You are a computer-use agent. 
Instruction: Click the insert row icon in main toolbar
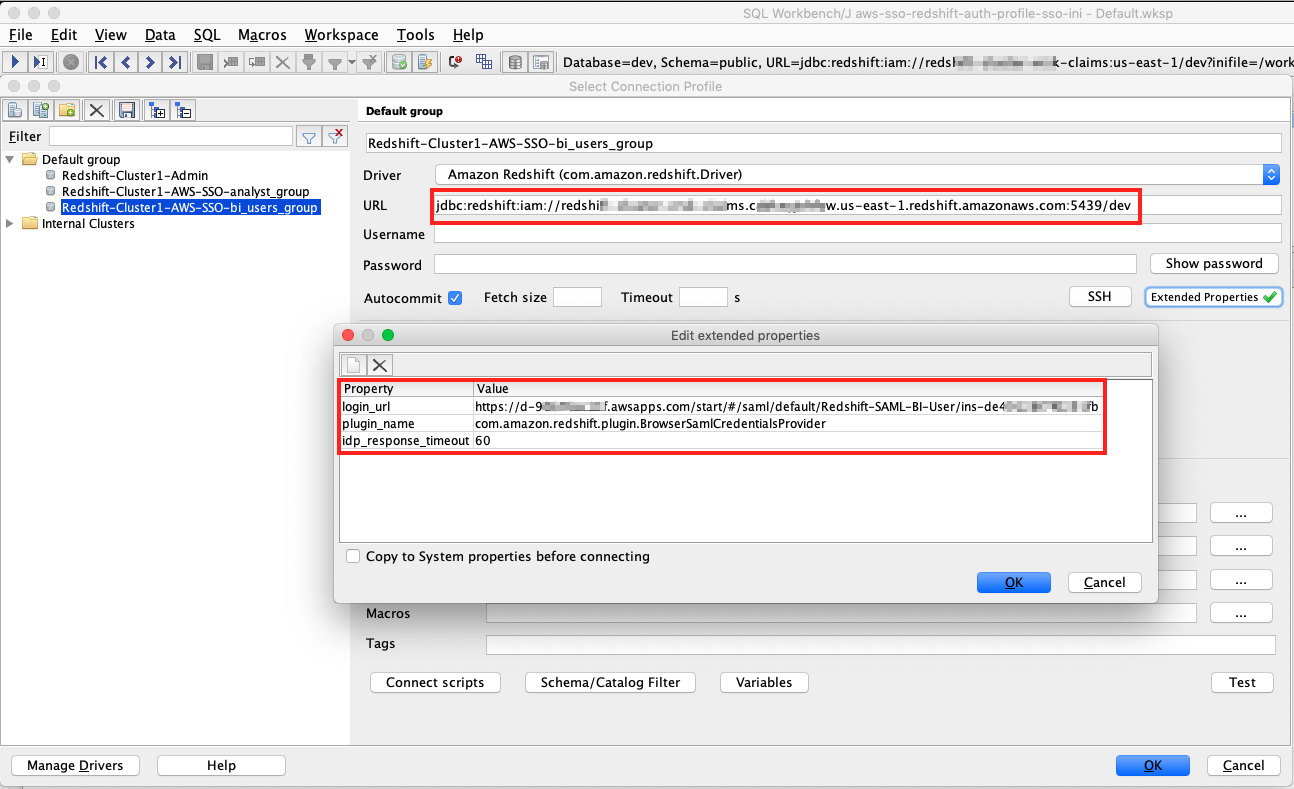click(x=231, y=62)
